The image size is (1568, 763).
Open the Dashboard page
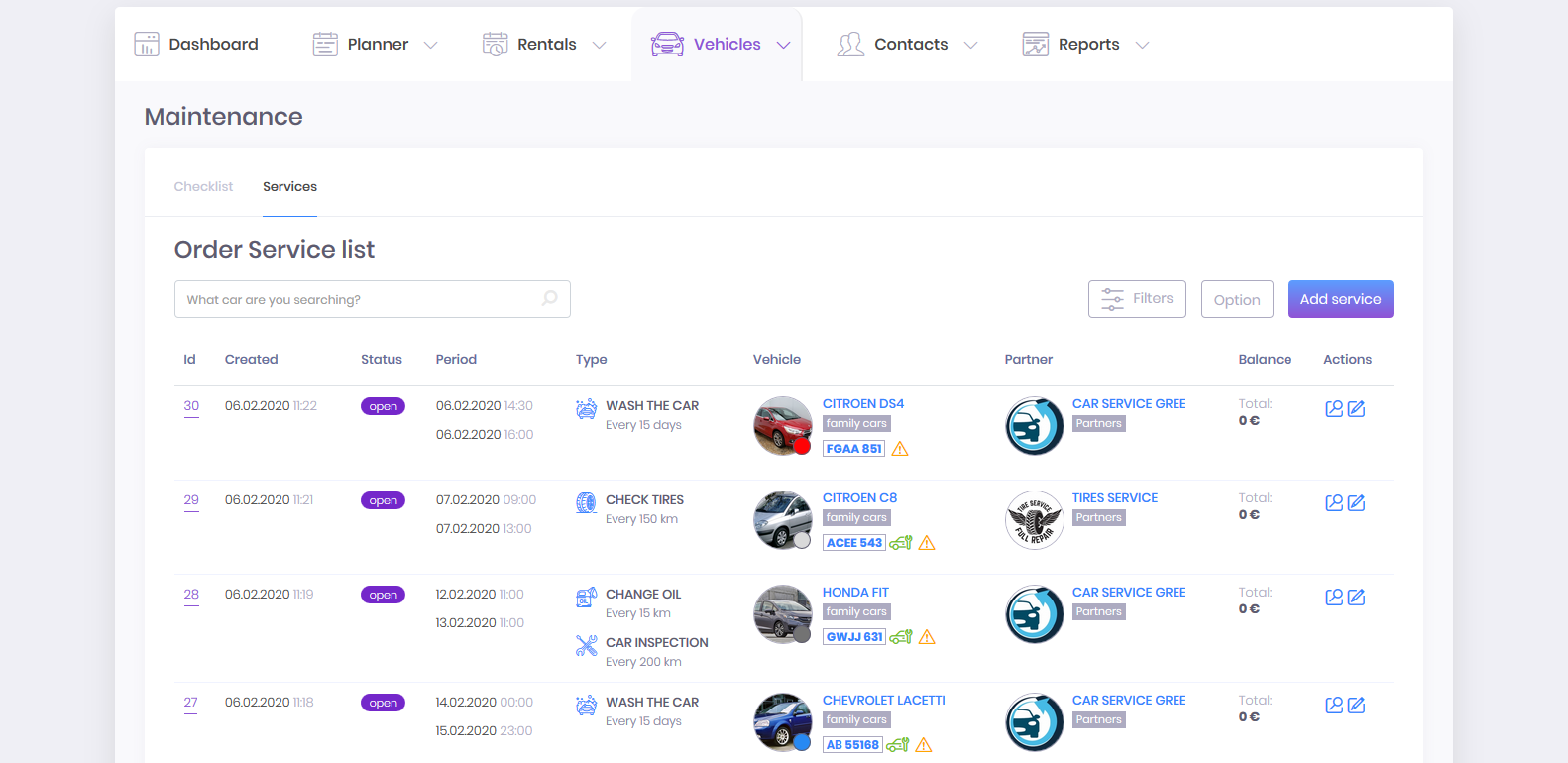point(196,45)
